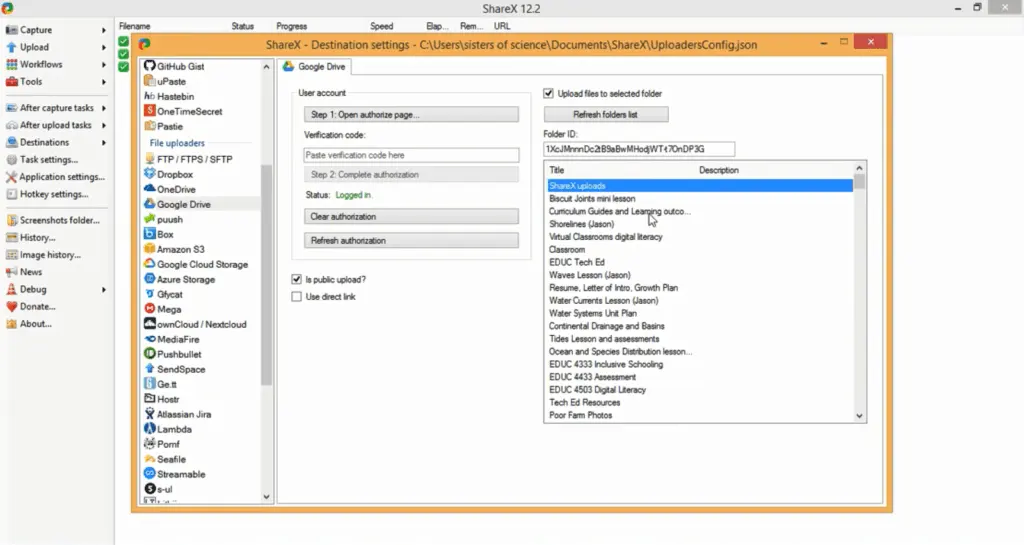The width and height of the screenshot is (1024, 545).
Task: Click the Box uploader icon
Action: point(150,234)
